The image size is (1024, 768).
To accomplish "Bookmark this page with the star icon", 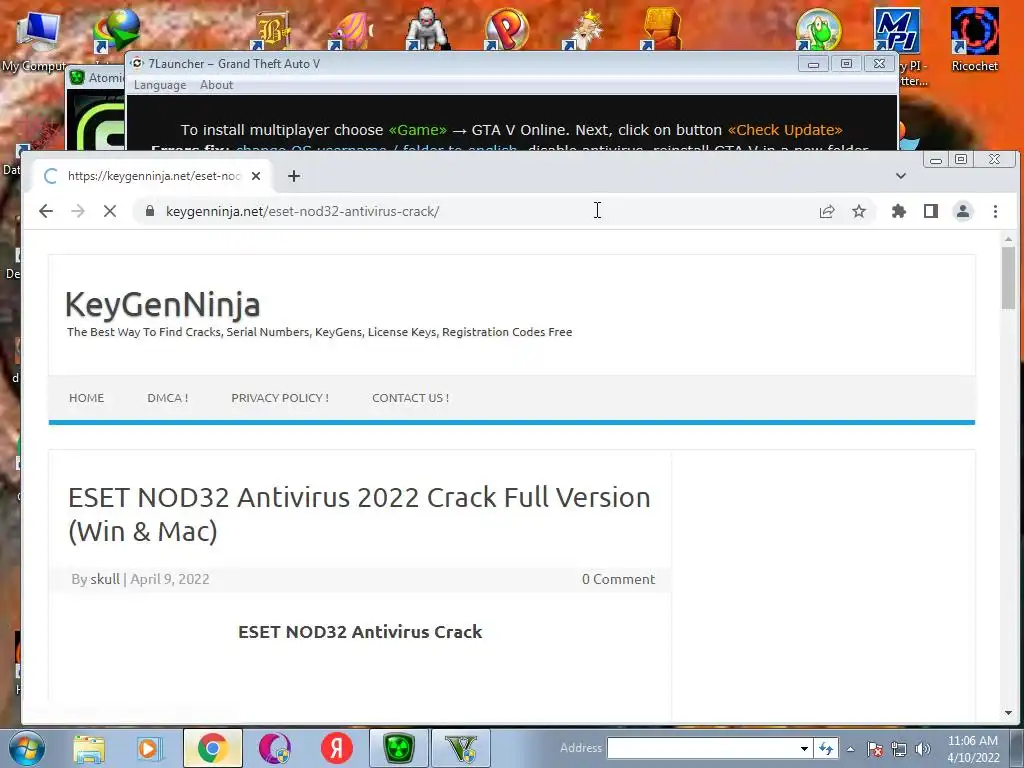I will [859, 211].
